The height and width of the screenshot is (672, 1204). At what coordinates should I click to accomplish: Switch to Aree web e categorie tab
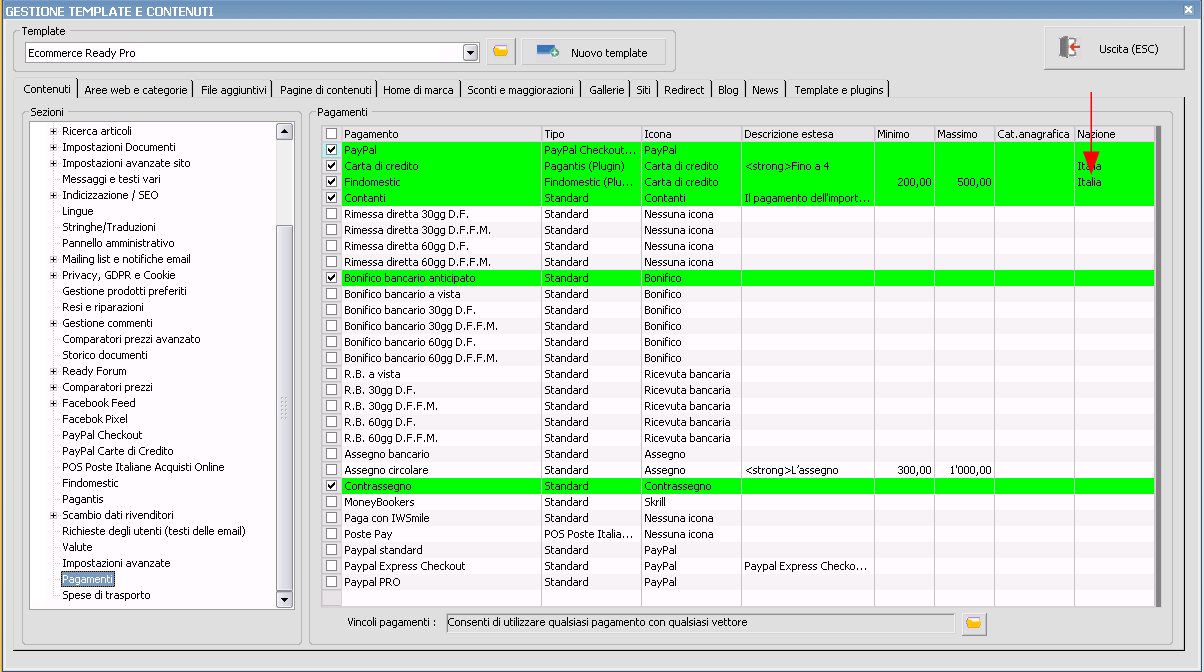pyautogui.click(x=136, y=90)
